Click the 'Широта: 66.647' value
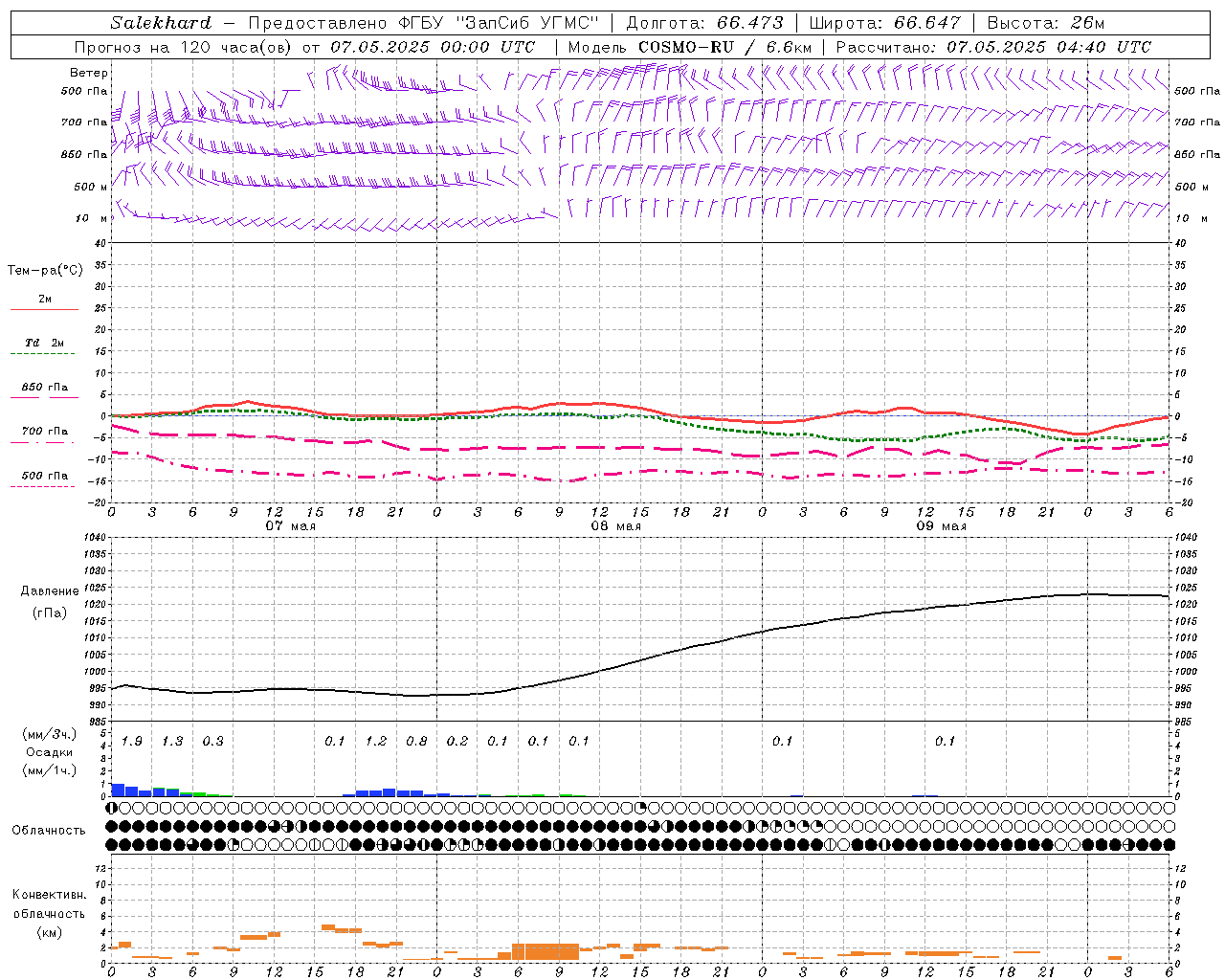 pyautogui.click(x=884, y=23)
